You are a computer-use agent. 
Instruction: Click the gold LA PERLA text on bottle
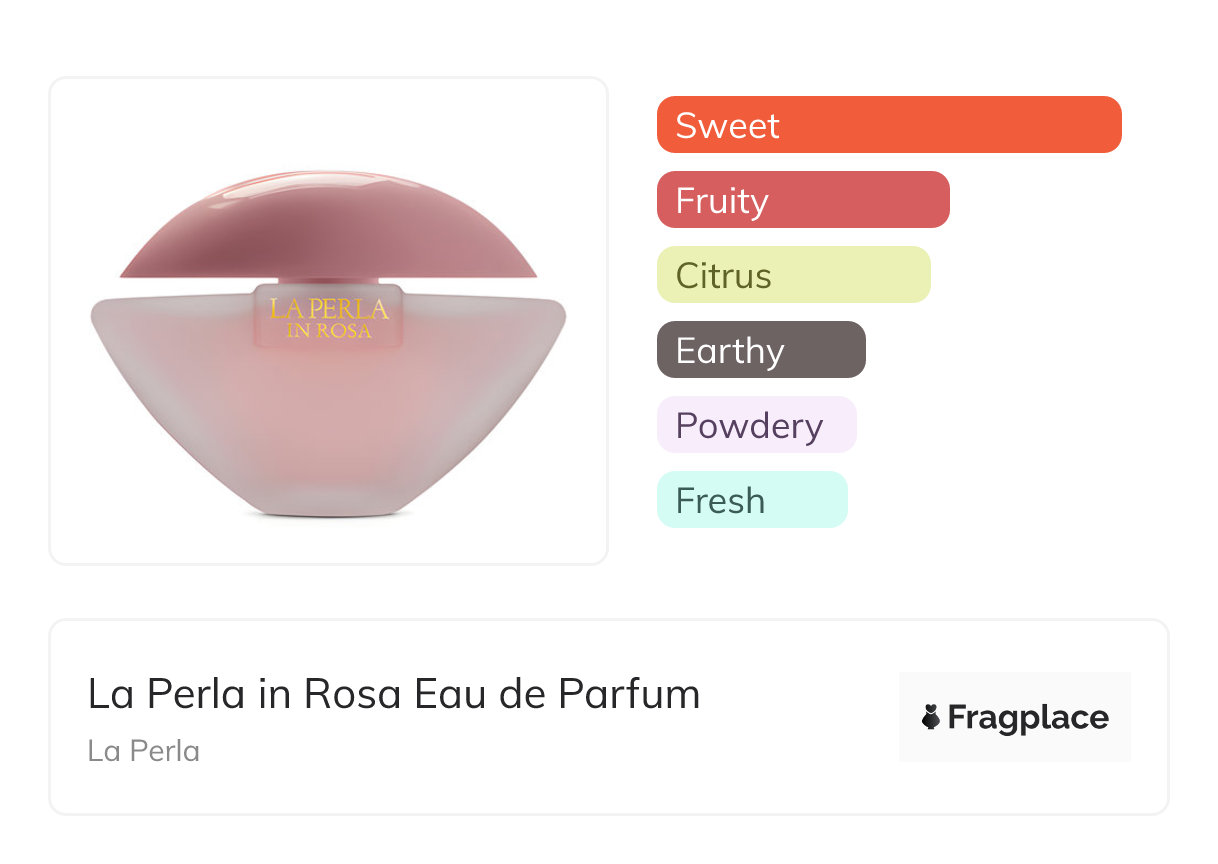click(328, 309)
